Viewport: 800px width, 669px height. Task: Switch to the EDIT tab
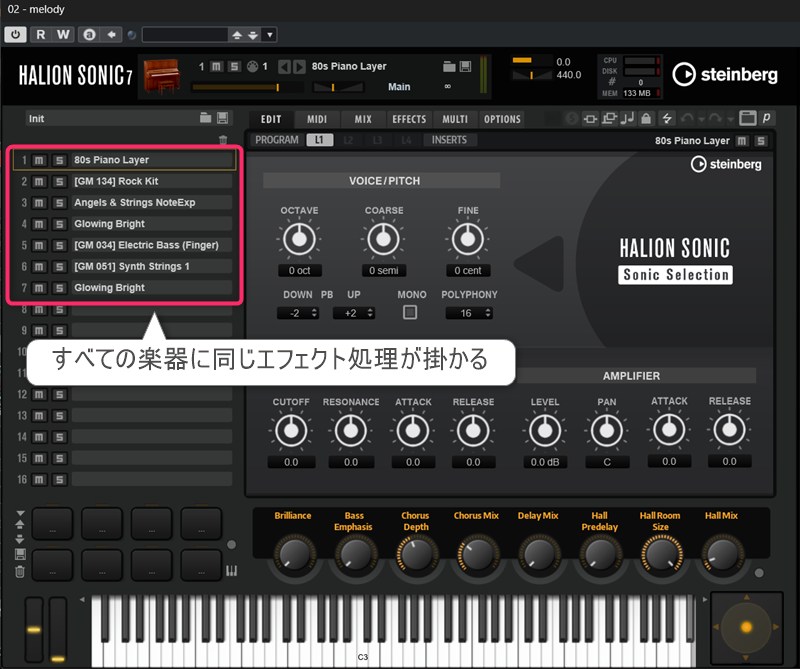[x=271, y=119]
